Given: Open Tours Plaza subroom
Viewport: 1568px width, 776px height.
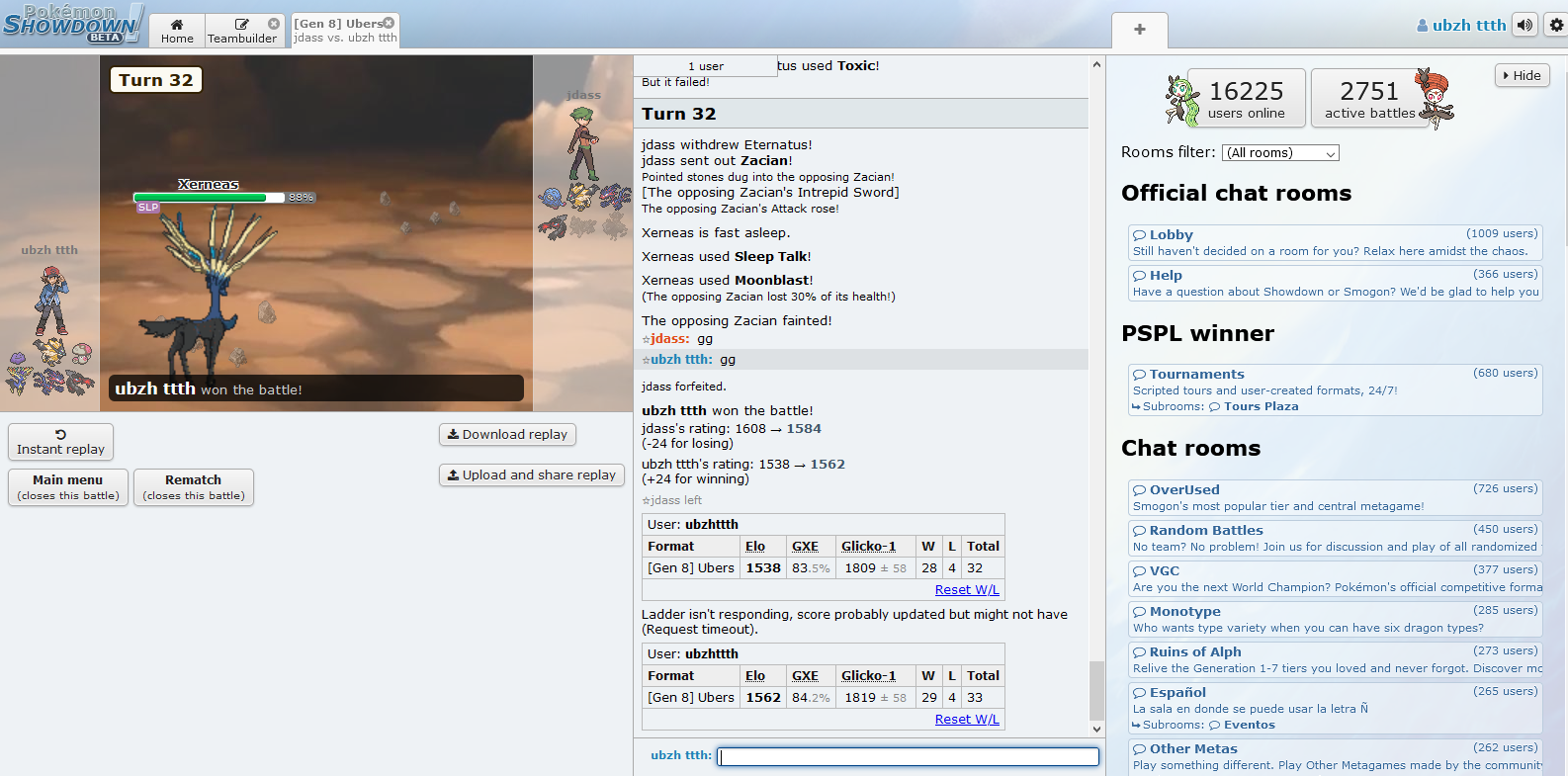Looking at the screenshot, I should click(x=1261, y=406).
